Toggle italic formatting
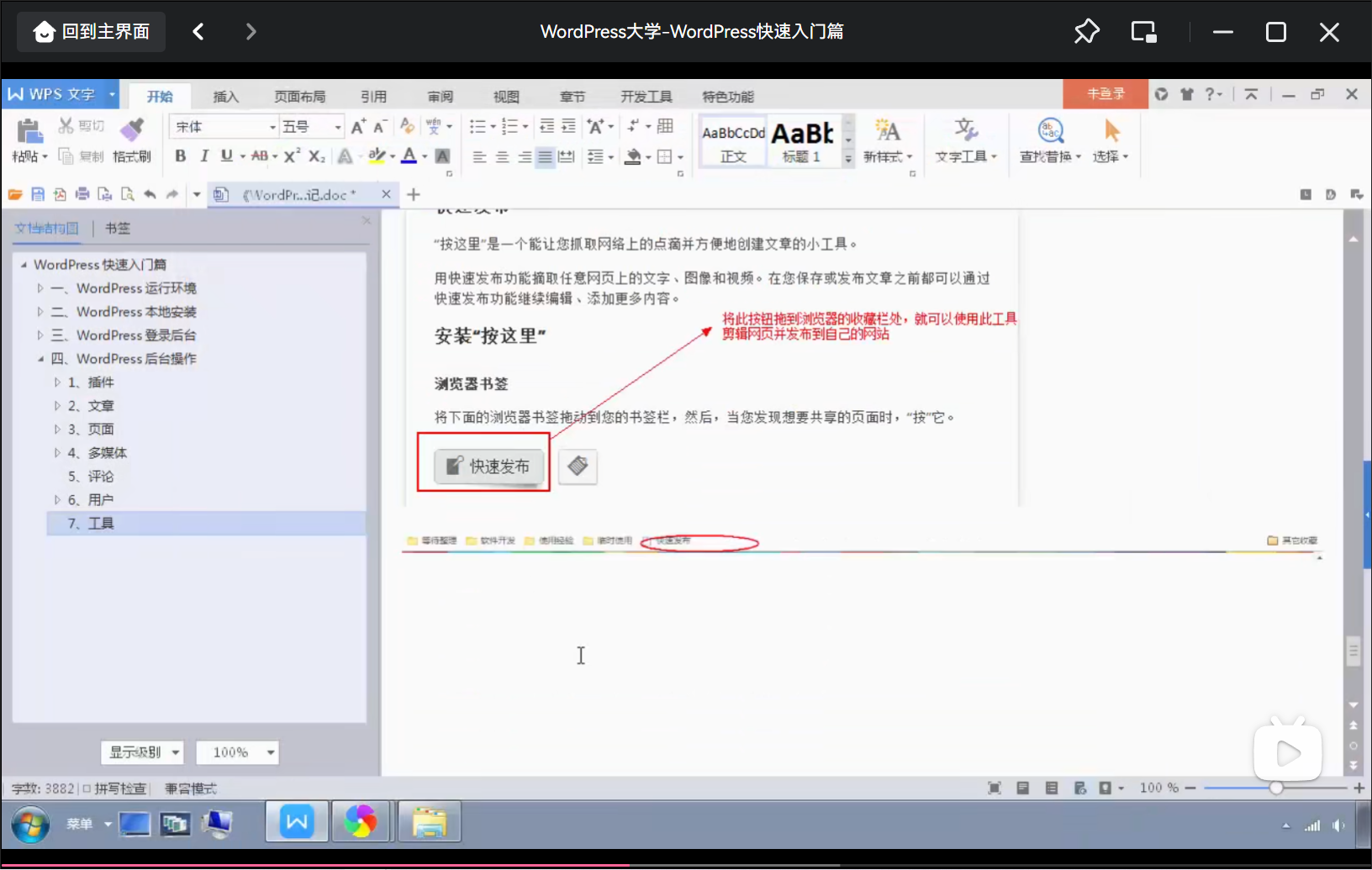The image size is (1372, 870). tap(203, 156)
